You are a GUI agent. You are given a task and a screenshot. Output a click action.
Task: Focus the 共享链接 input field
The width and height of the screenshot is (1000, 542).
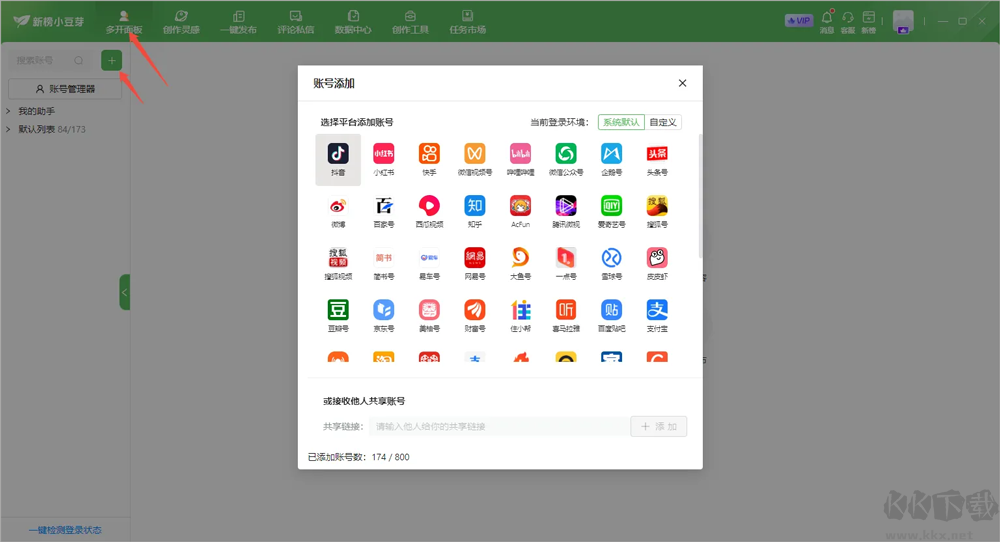coord(499,427)
